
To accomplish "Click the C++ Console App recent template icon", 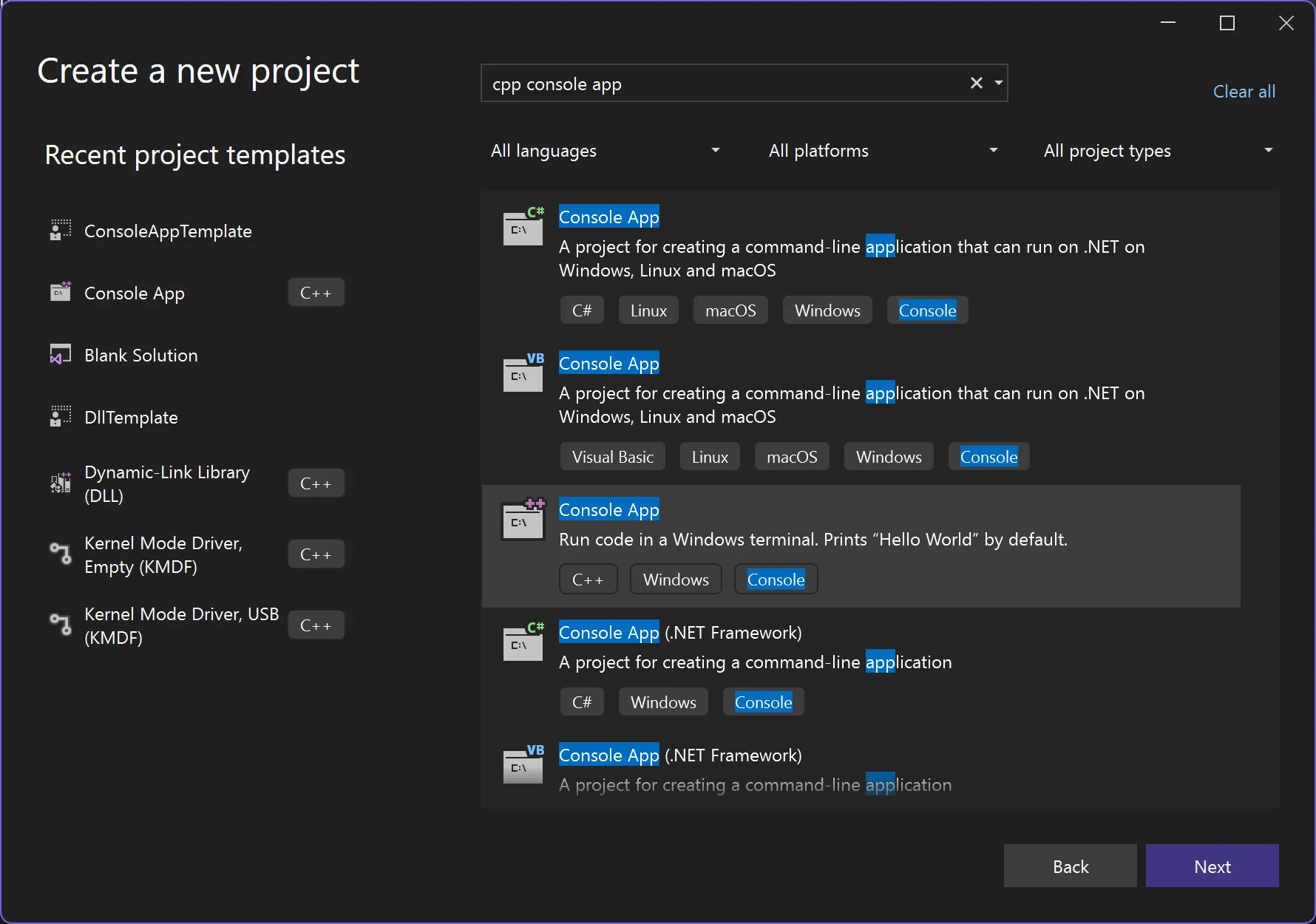I will [x=61, y=292].
